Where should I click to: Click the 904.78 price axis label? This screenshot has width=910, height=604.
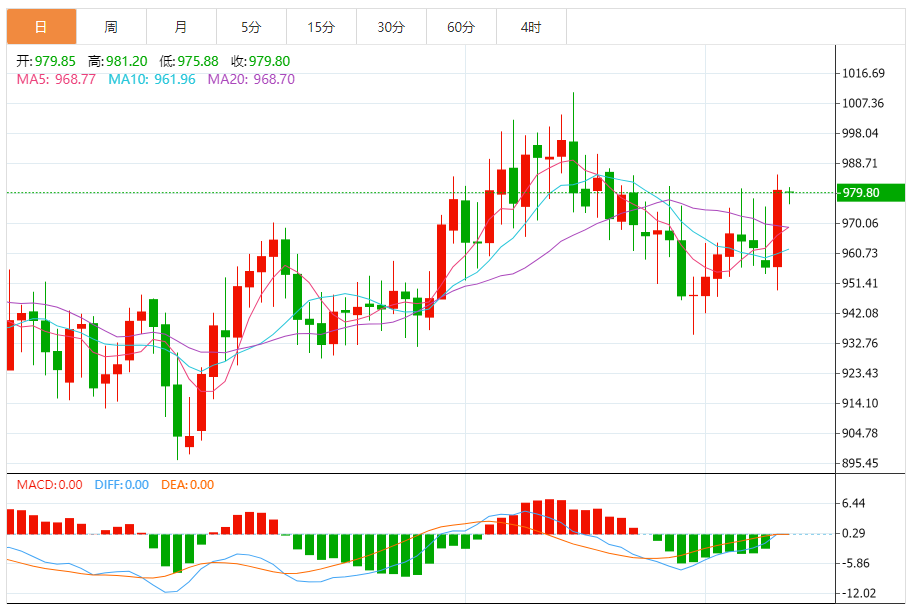[861, 433]
